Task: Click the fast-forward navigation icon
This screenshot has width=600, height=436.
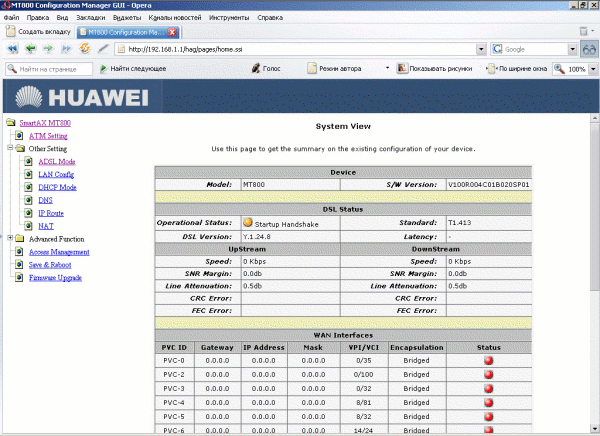Action: point(66,49)
